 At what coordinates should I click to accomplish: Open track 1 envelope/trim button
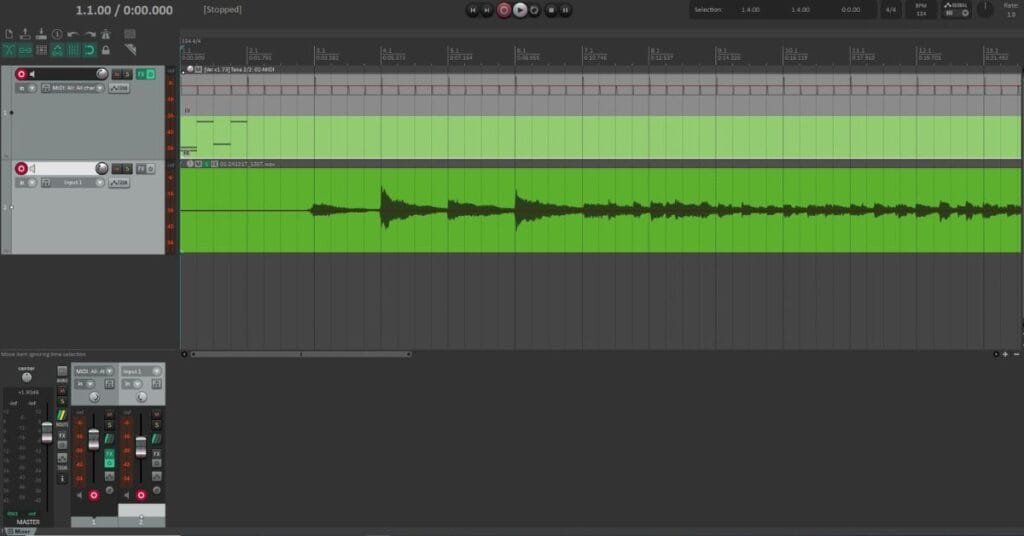(x=120, y=88)
